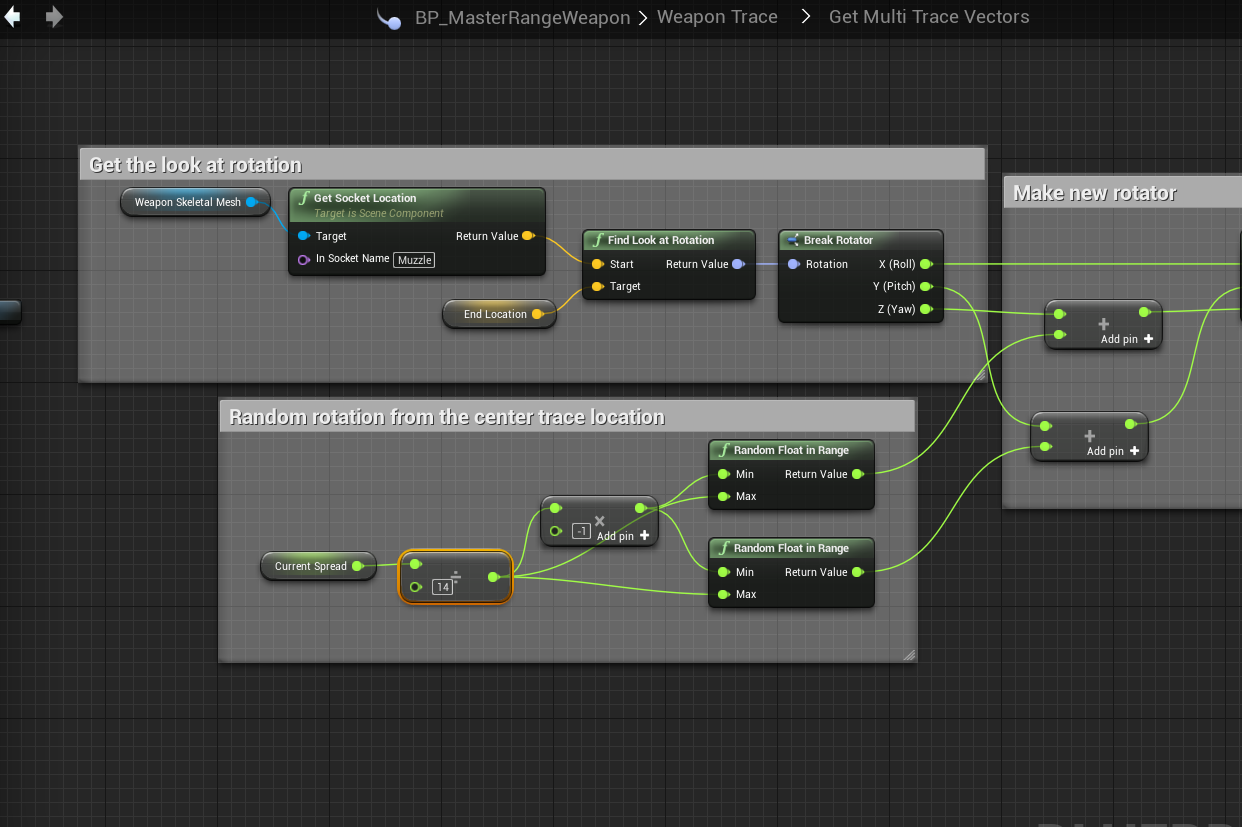Image resolution: width=1242 pixels, height=827 pixels.
Task: Click the blueprint icon beside BP_MasterRangeWeapon
Action: [x=389, y=18]
